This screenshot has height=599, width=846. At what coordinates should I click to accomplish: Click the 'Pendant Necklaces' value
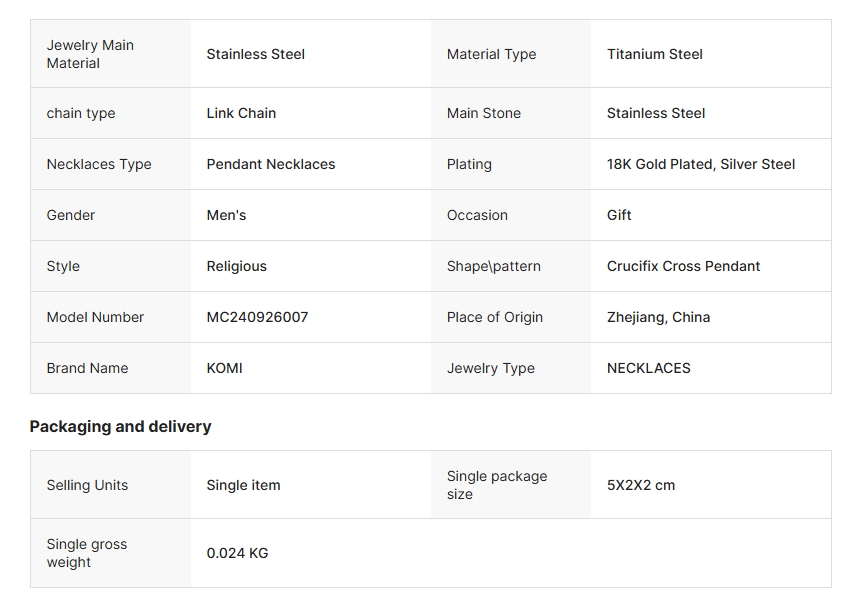coord(271,164)
